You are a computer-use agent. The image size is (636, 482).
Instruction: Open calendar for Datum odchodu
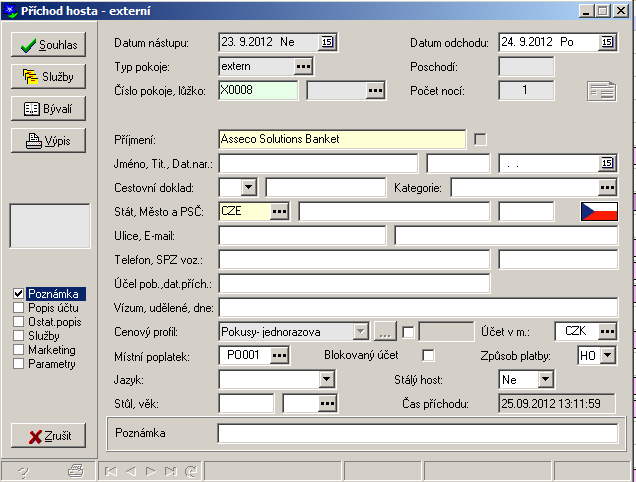(607, 42)
